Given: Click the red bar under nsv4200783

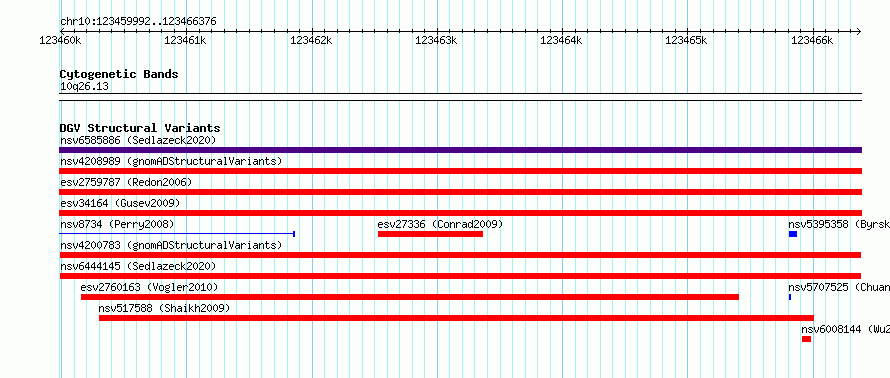Looking at the screenshot, I should coord(460,255).
